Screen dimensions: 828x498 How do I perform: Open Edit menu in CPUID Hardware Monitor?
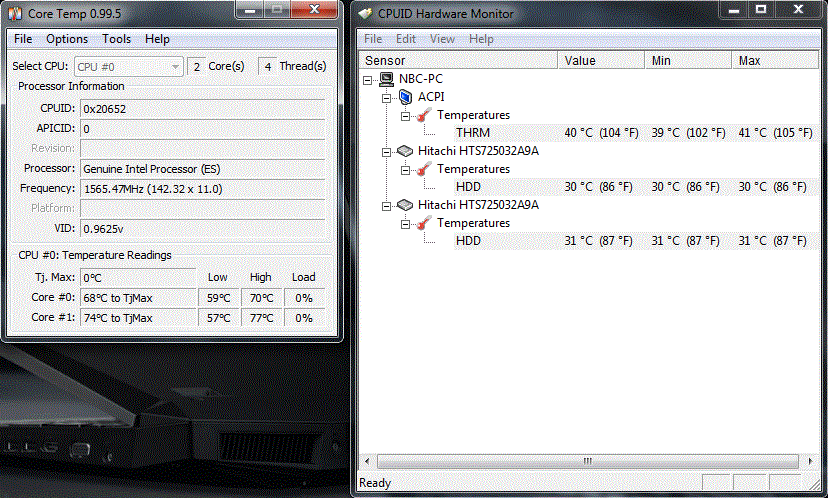(406, 39)
